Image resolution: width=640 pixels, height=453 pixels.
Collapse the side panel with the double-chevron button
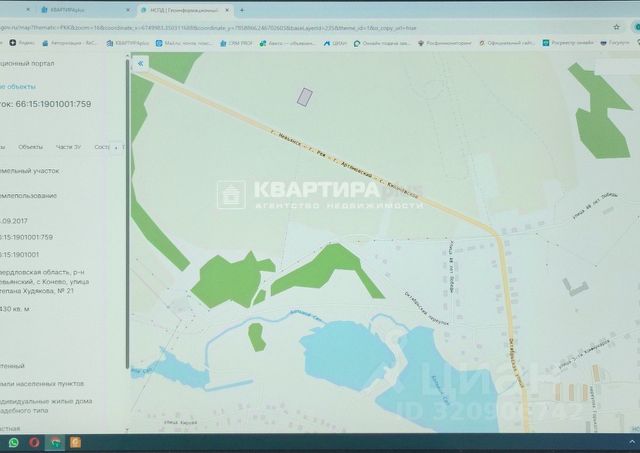(140, 64)
